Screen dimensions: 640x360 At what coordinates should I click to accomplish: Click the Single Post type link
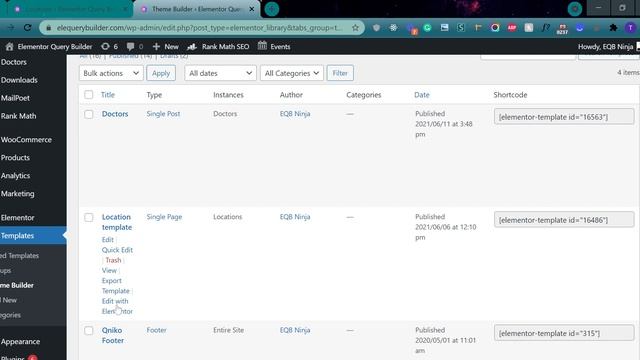tap(163, 114)
